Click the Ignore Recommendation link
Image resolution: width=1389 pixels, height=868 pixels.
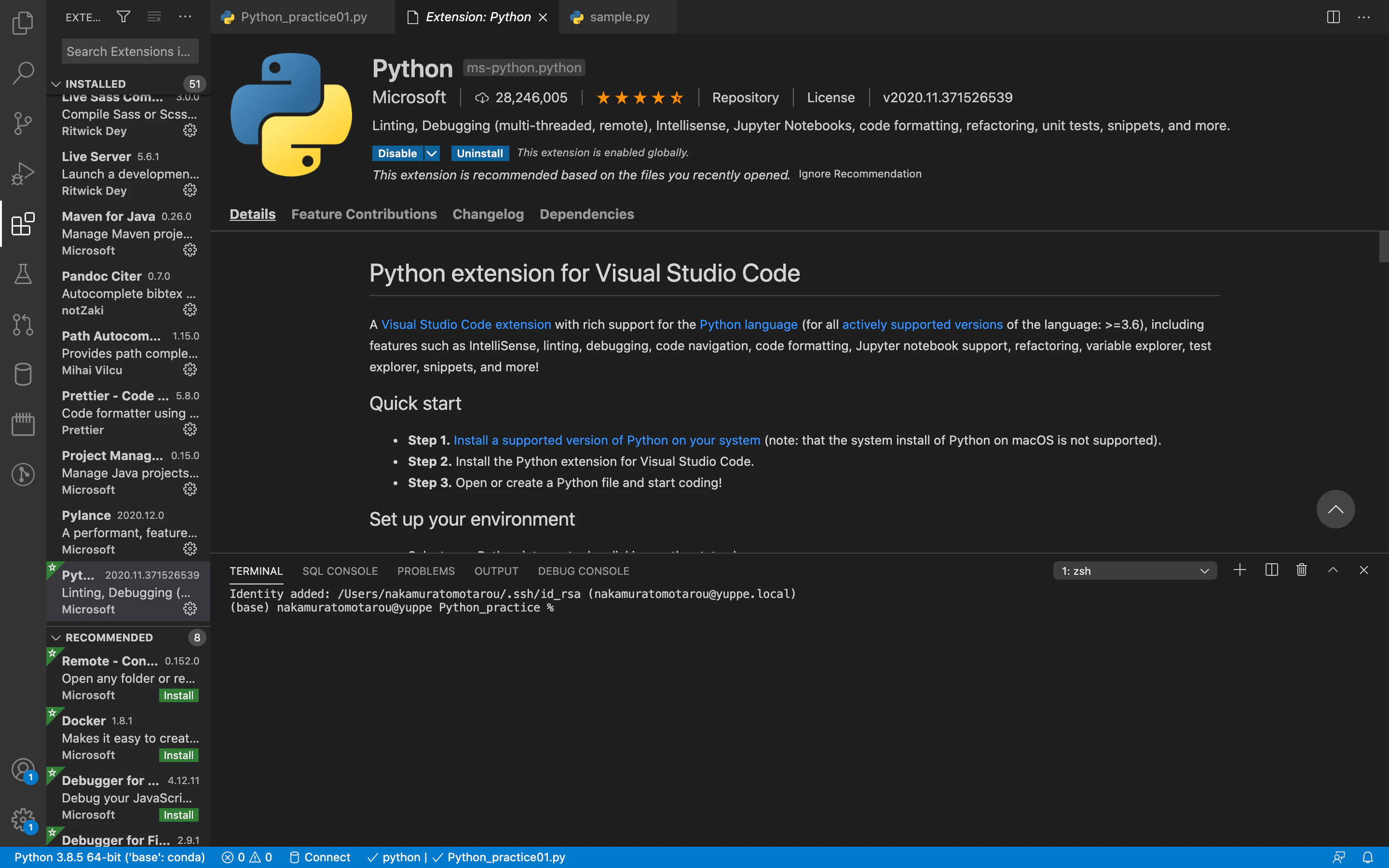pyautogui.click(x=860, y=174)
